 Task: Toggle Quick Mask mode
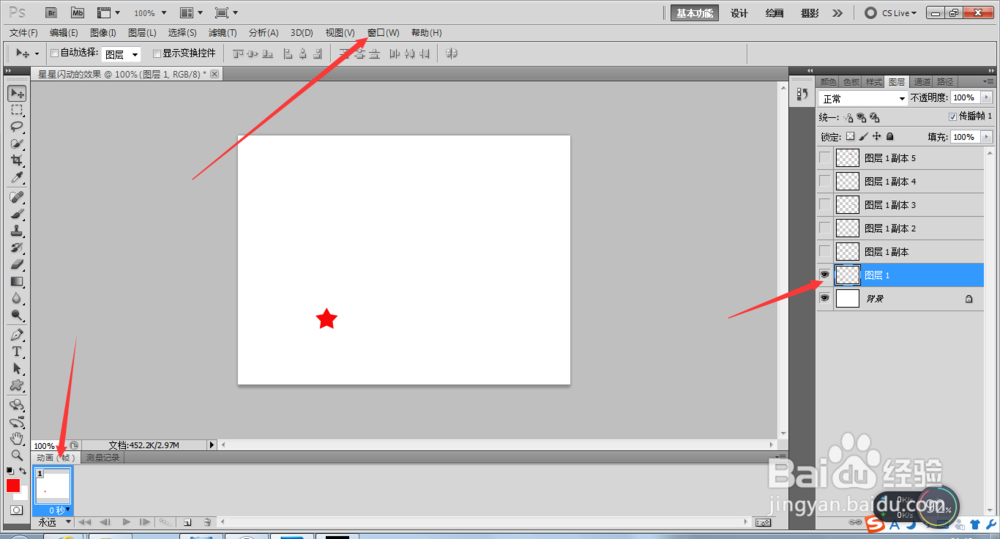point(16,510)
